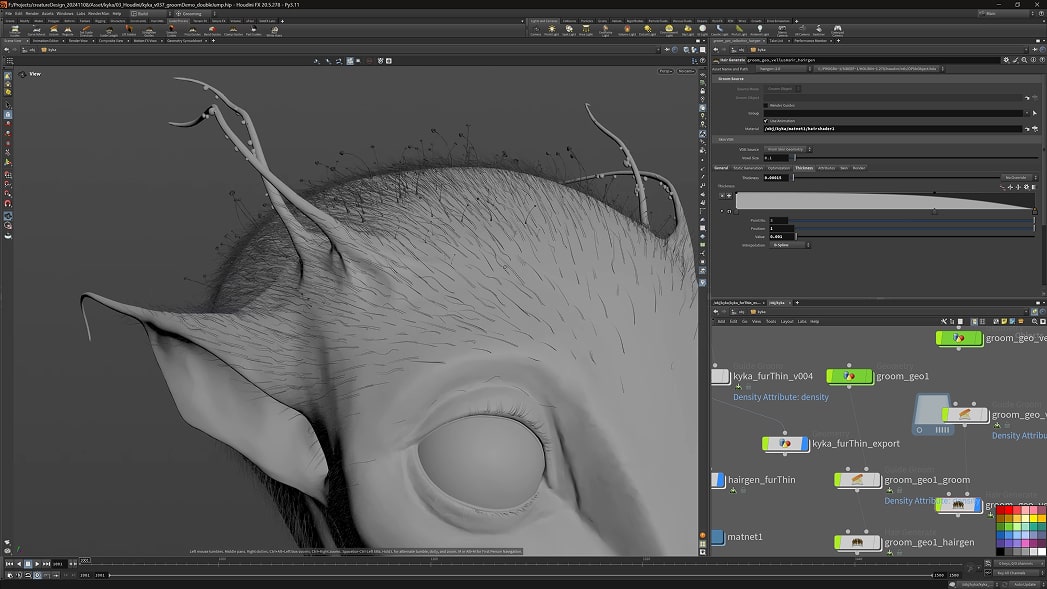Open the No Override thickness dropdown
Screen dimensions: 1047x589
click(1018, 178)
